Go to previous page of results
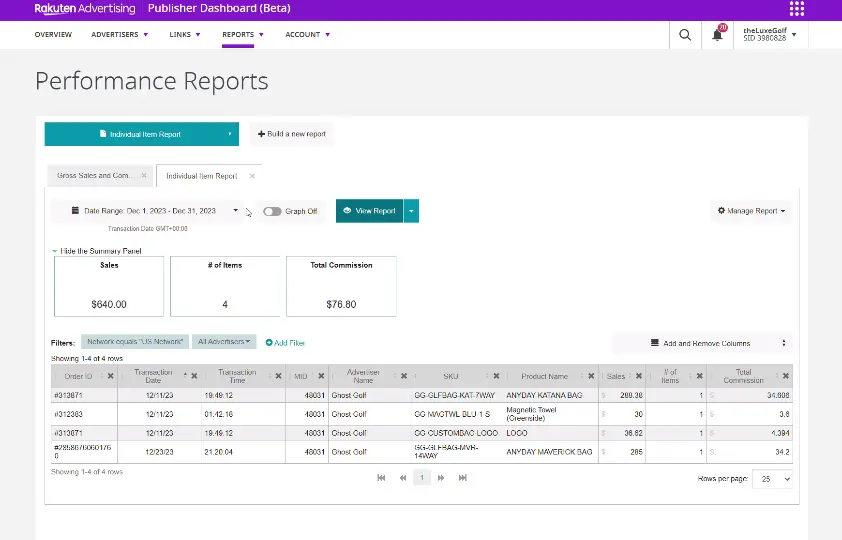This screenshot has width=842, height=540. tap(403, 478)
